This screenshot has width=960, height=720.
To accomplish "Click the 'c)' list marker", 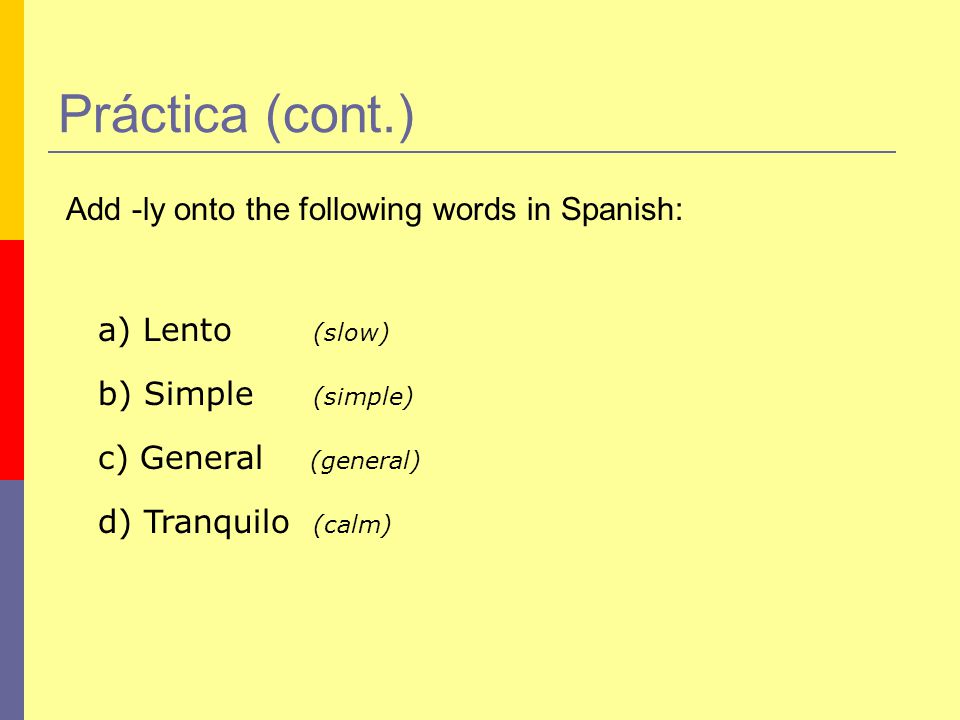I will click(x=113, y=459).
